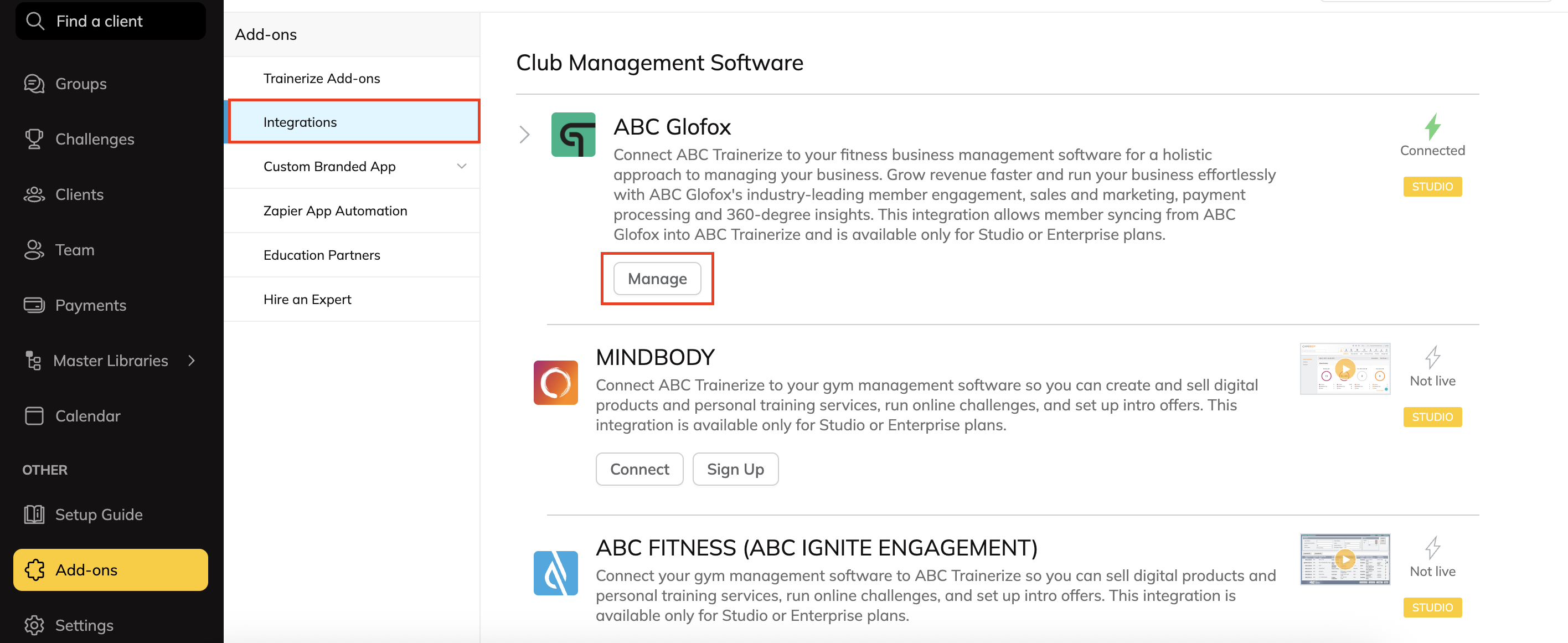Click STUDIO badge on MINDBODY
1568x643 pixels.
(x=1432, y=417)
